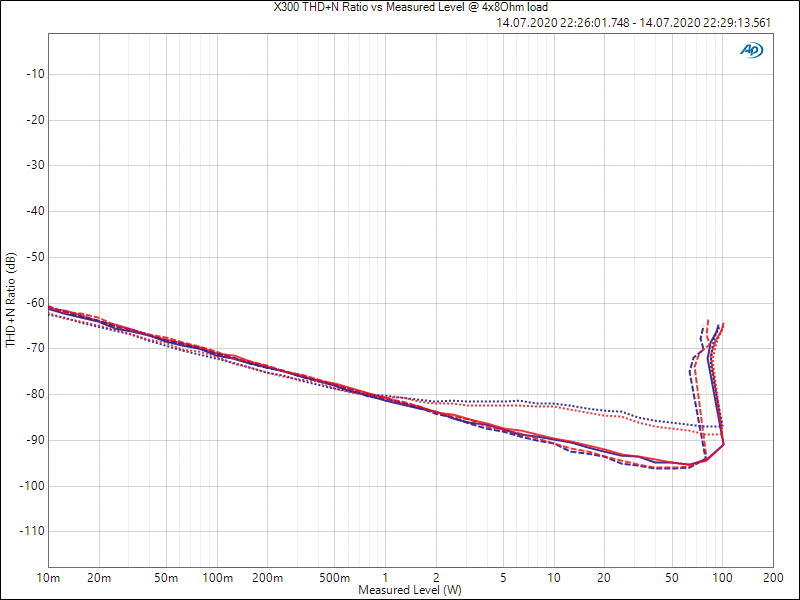Click the '20m' X-axis tick label
Viewport: 800px width, 600px height.
tap(99, 578)
